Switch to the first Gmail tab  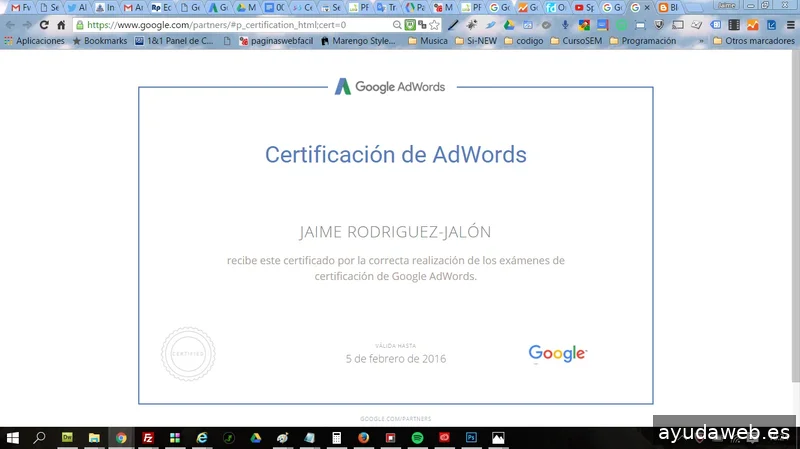pos(21,8)
